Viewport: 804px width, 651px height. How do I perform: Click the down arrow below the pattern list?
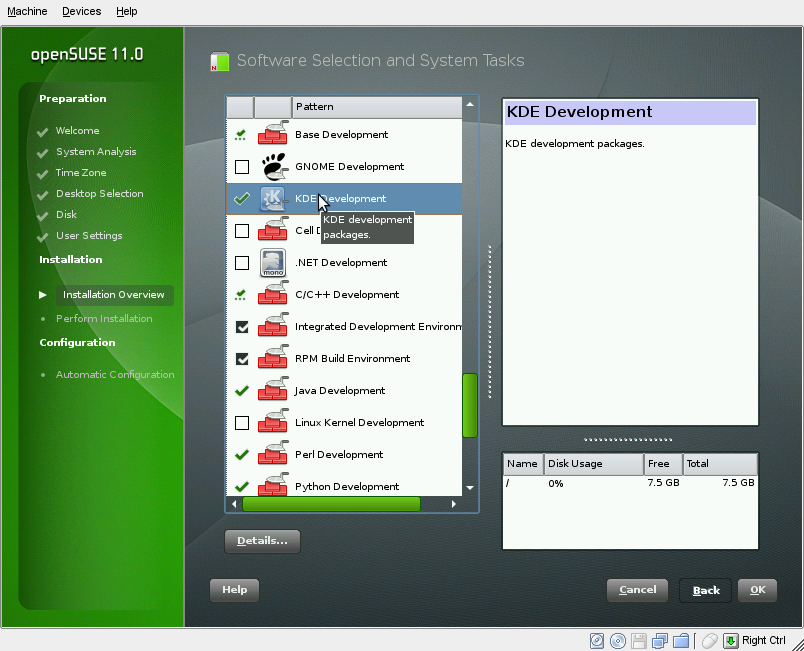click(x=469, y=489)
